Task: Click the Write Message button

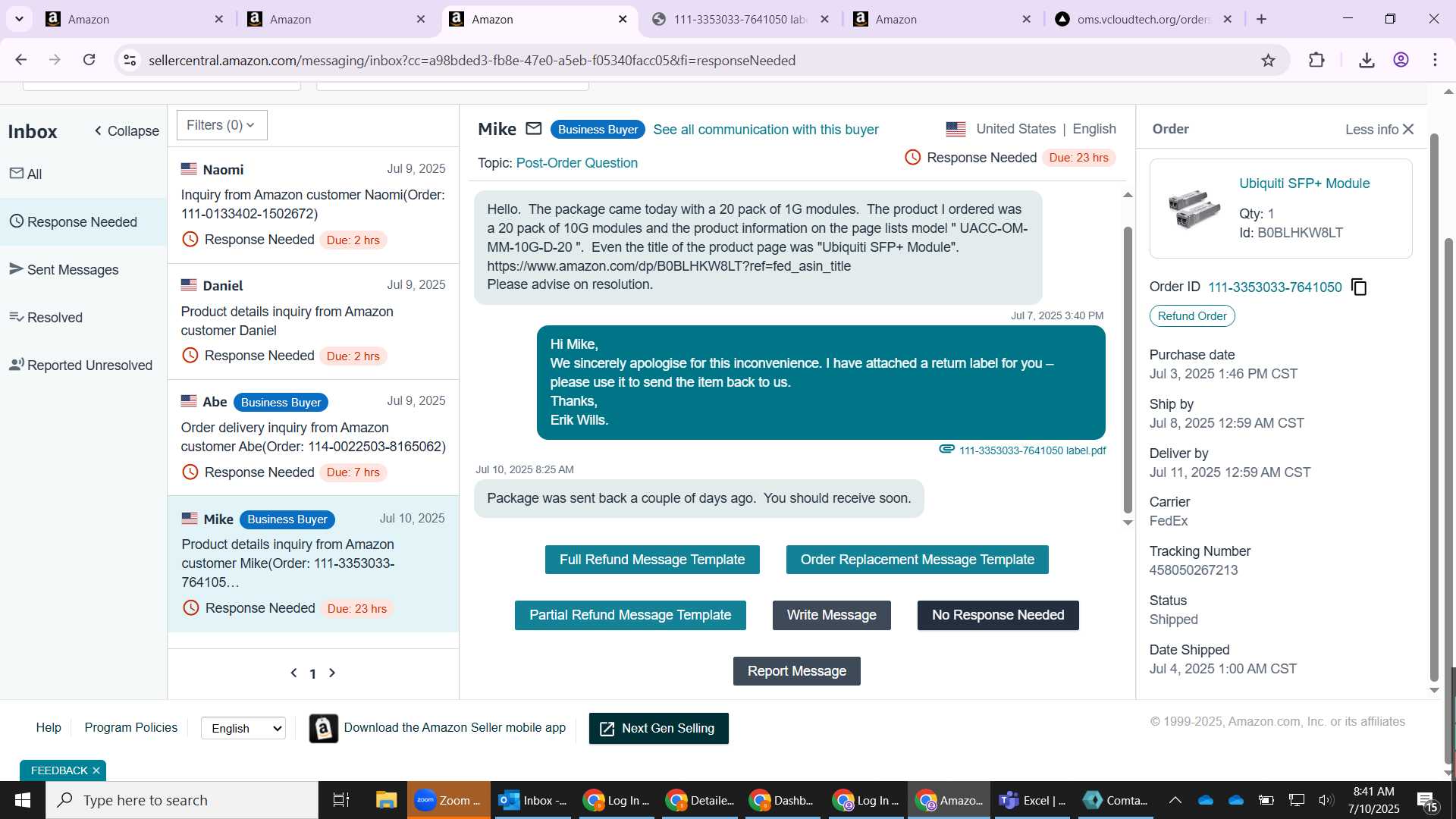Action: (x=831, y=615)
